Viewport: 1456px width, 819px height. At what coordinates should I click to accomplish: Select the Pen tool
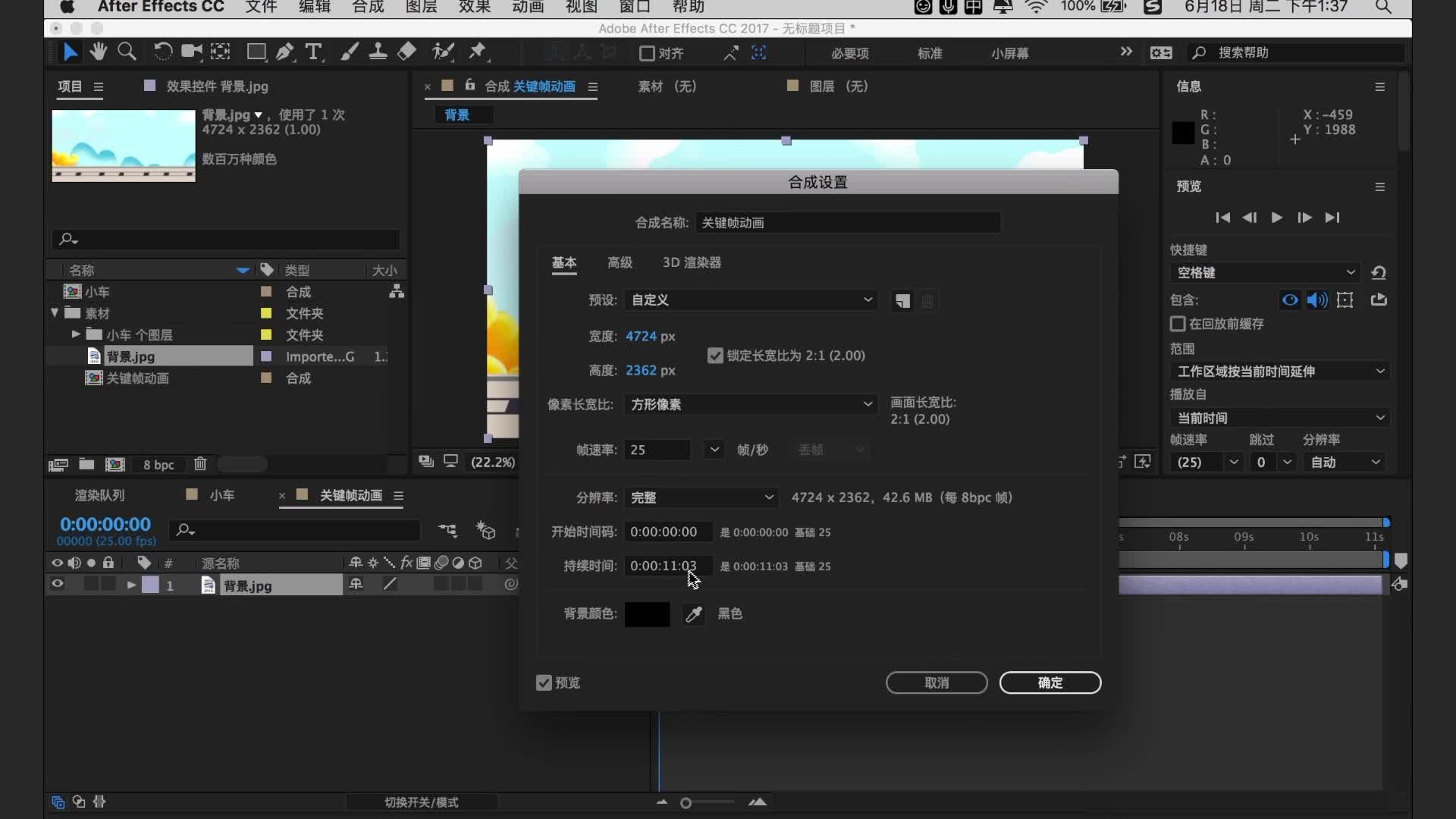[x=285, y=52]
